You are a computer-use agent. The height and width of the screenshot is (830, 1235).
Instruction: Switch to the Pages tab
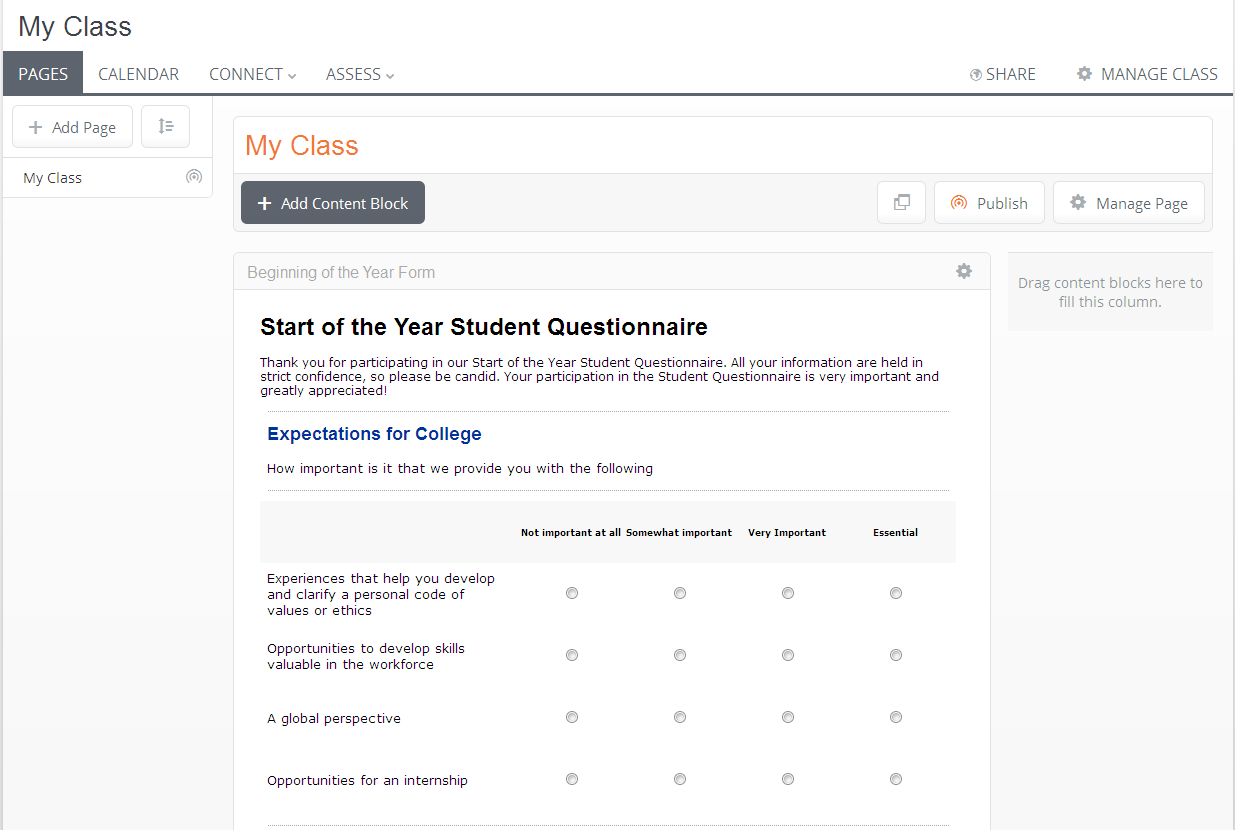(x=43, y=74)
